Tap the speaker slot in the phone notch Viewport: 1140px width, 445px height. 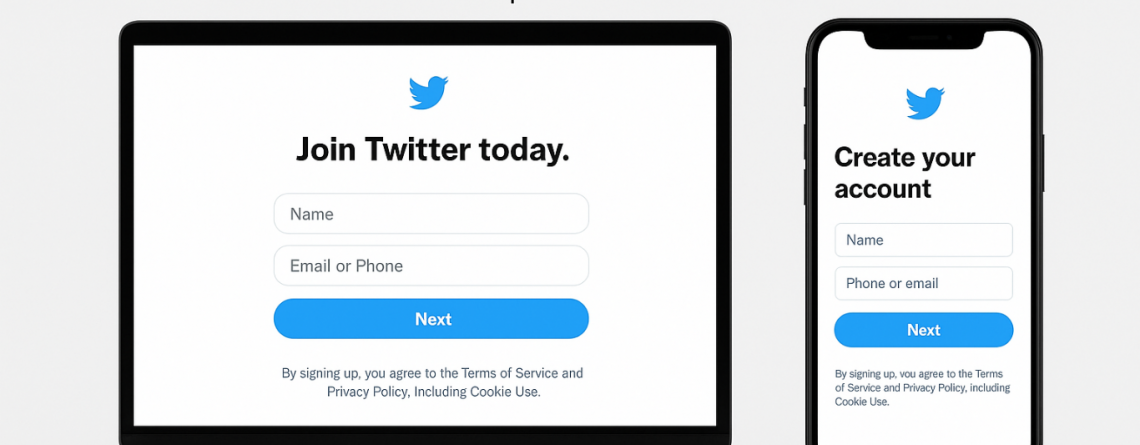tap(923, 37)
